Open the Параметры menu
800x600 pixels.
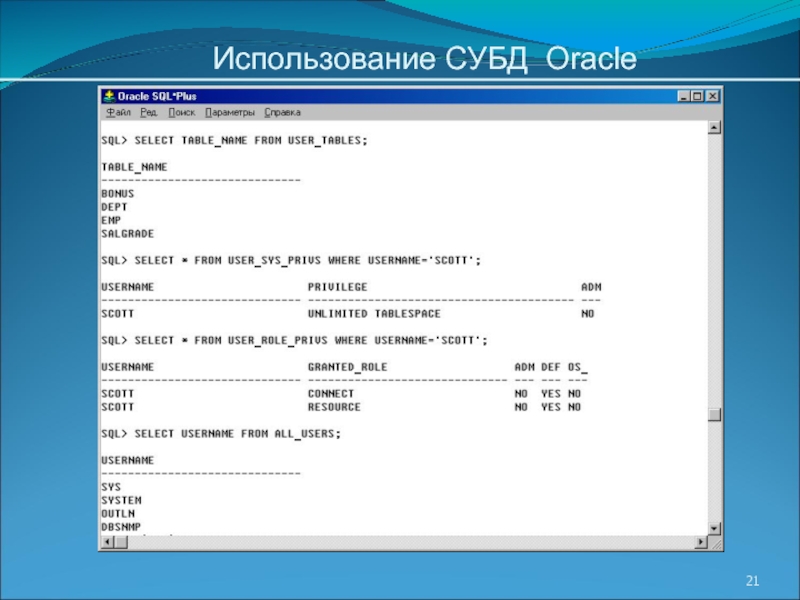click(x=230, y=112)
